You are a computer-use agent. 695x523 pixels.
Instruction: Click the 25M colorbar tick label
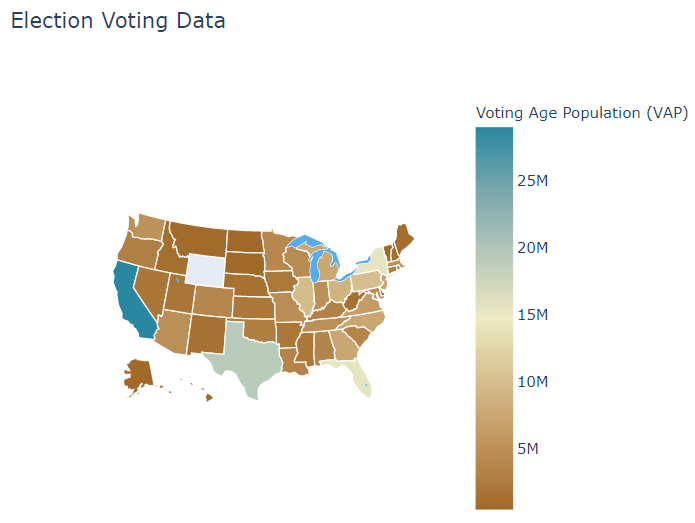[531, 180]
